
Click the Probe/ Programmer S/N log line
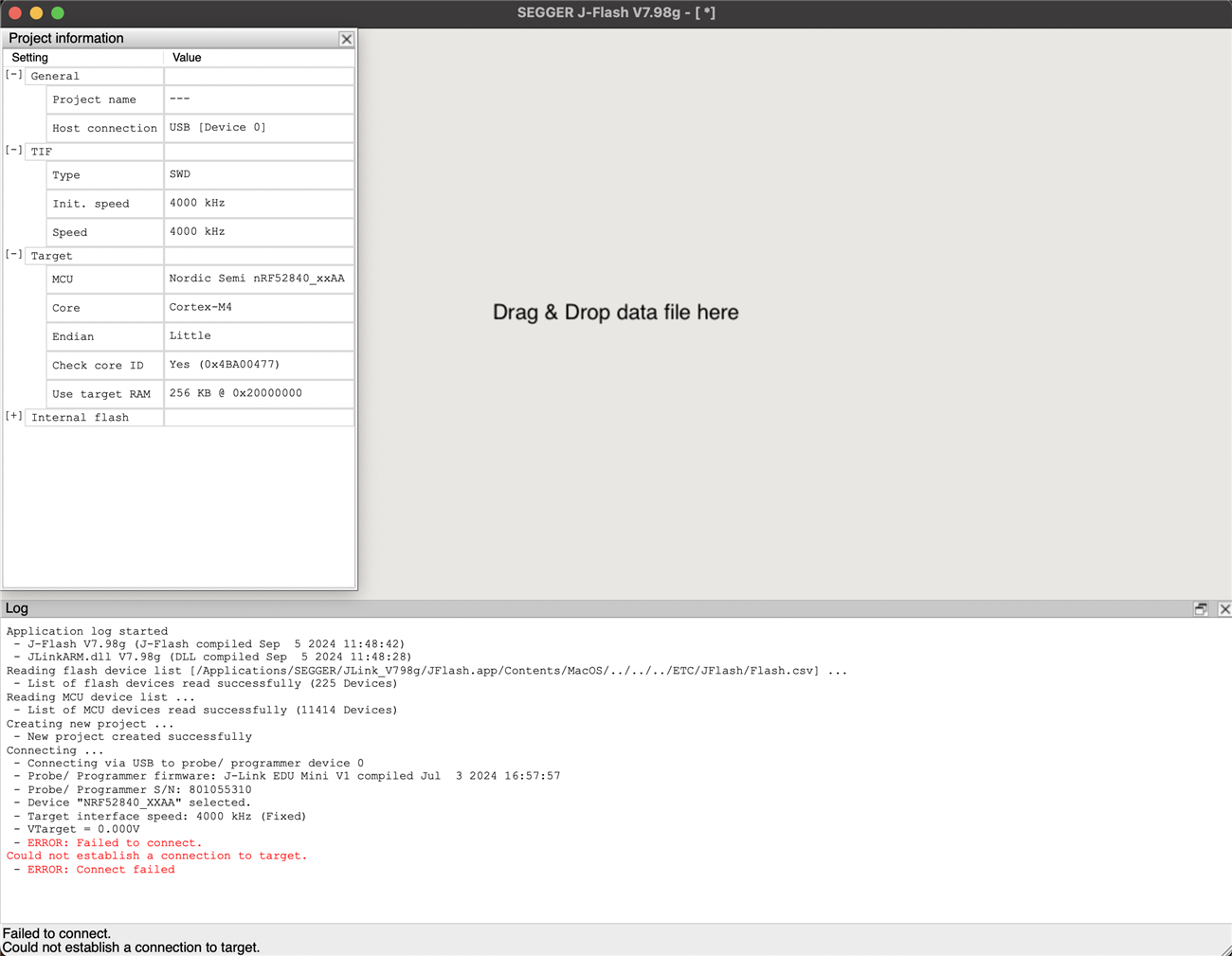coord(139,789)
